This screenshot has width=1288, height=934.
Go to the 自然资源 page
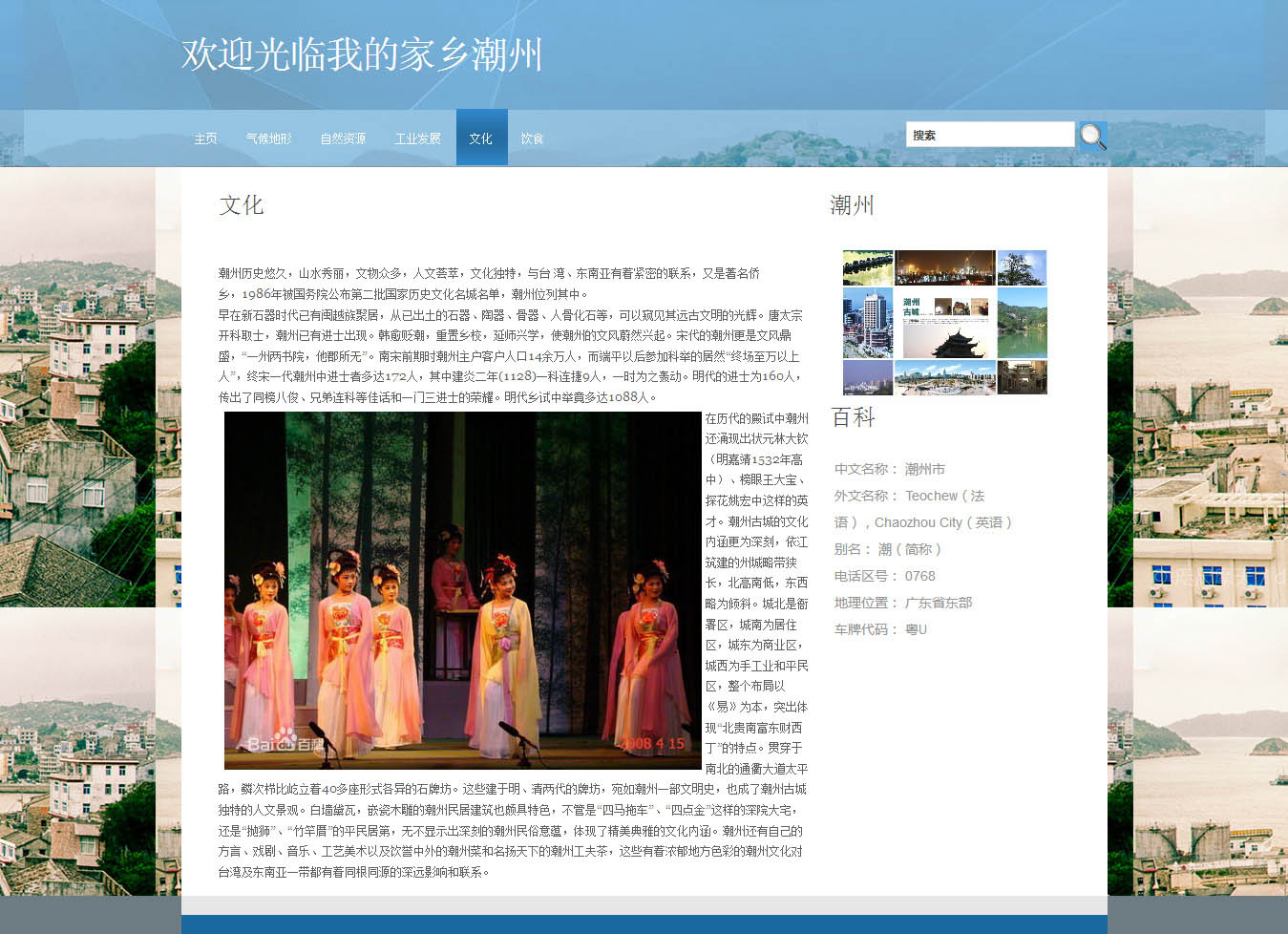[x=343, y=138]
